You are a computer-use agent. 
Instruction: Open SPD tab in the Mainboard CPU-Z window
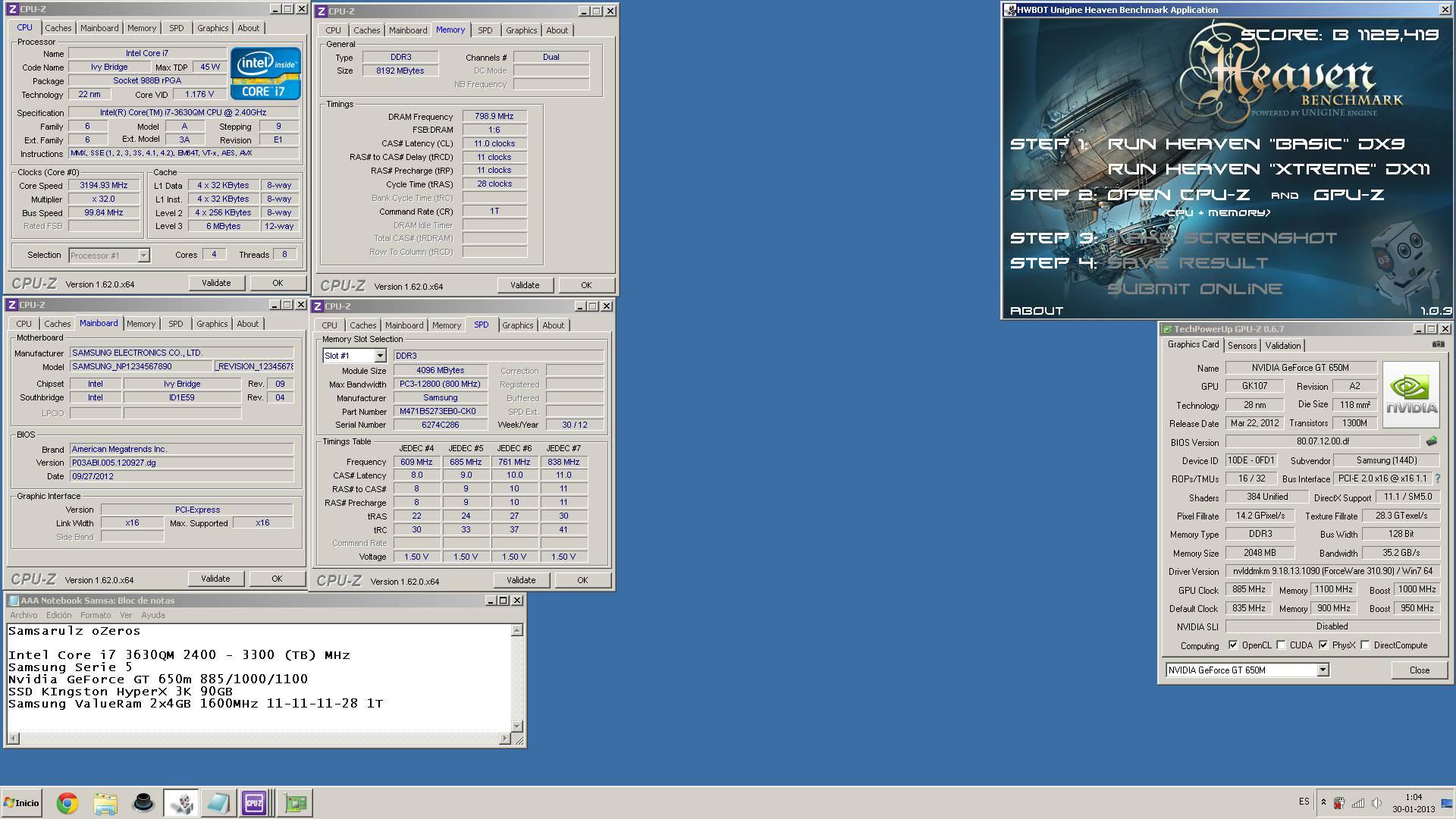(175, 324)
